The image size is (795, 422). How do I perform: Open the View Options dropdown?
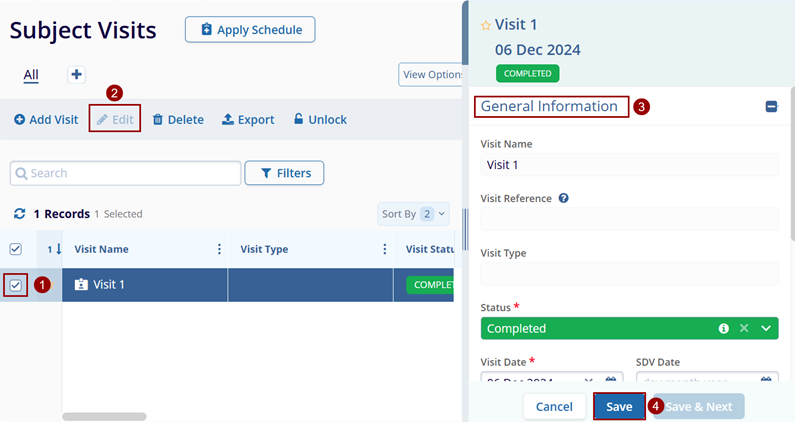point(431,75)
